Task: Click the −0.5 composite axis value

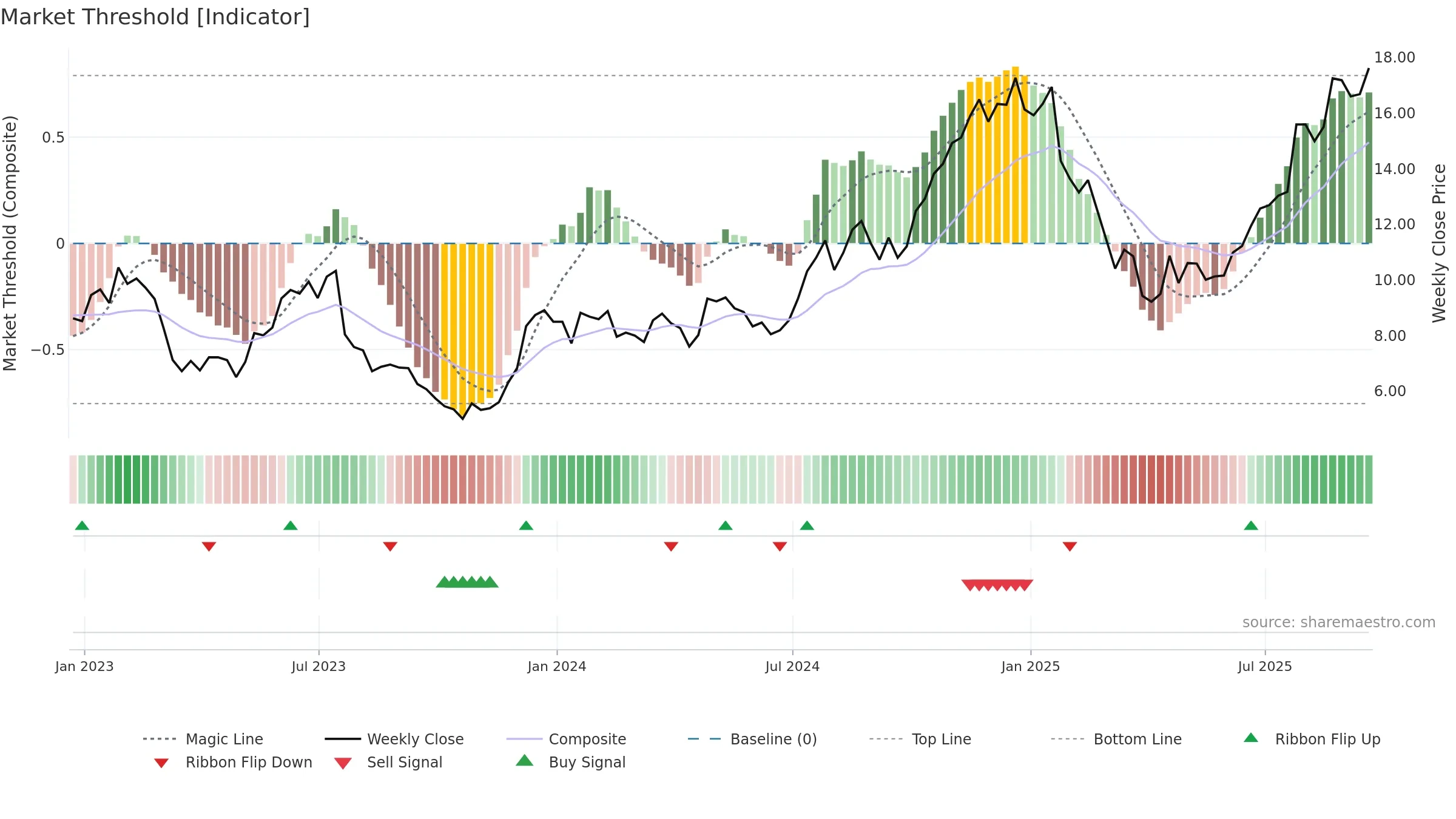Action: click(48, 350)
